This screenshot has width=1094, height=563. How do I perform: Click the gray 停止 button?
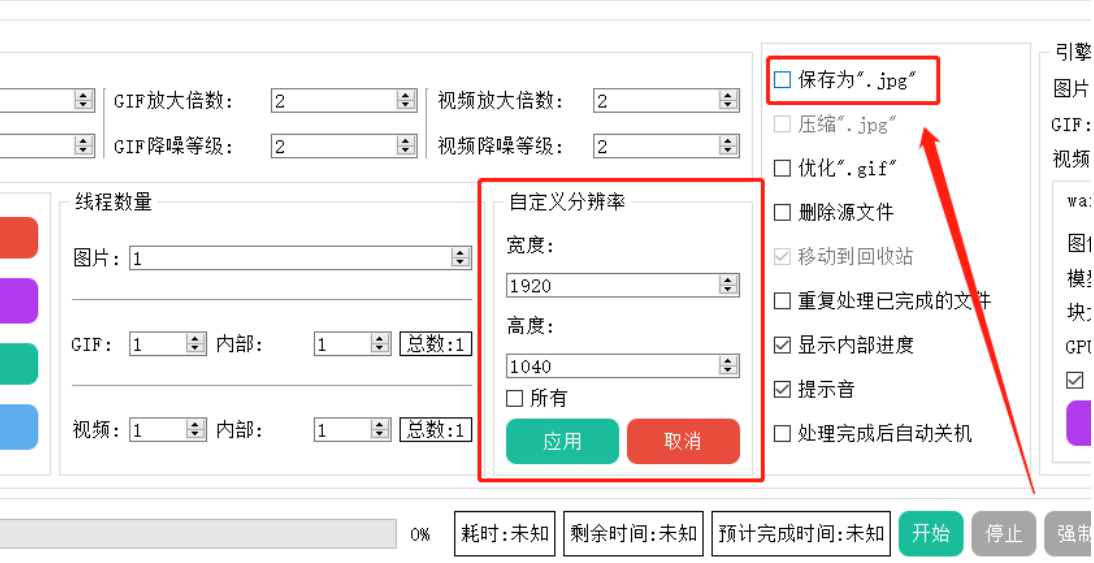pos(1003,533)
